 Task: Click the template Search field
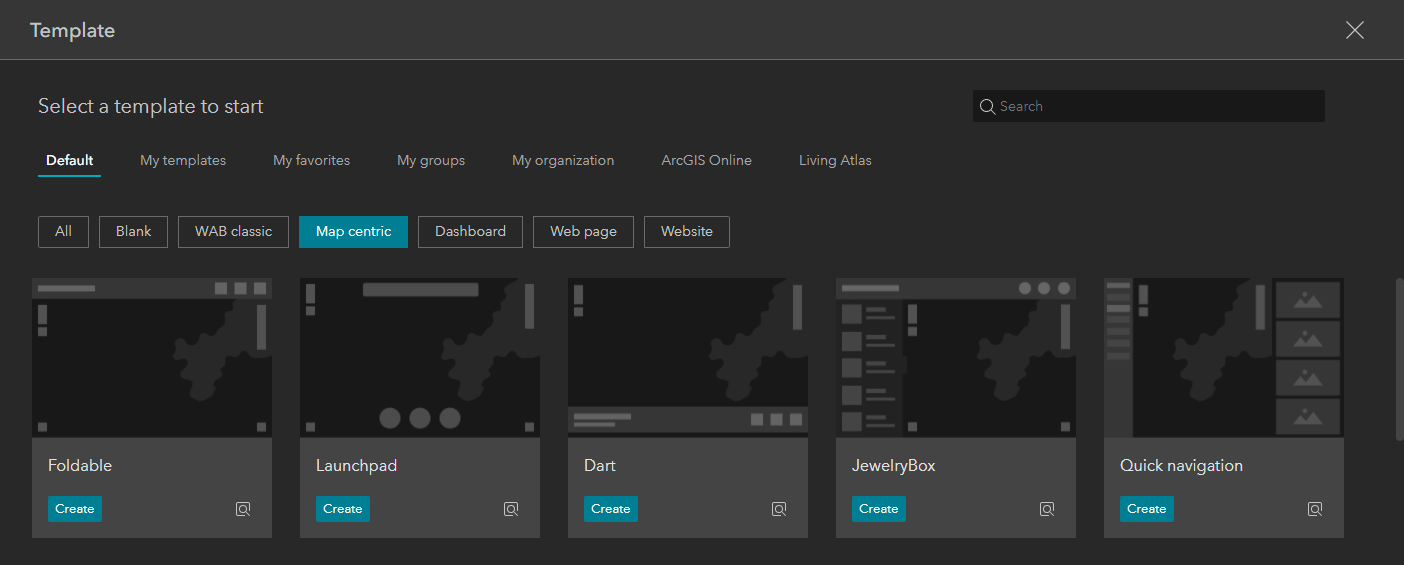[x=1149, y=106]
